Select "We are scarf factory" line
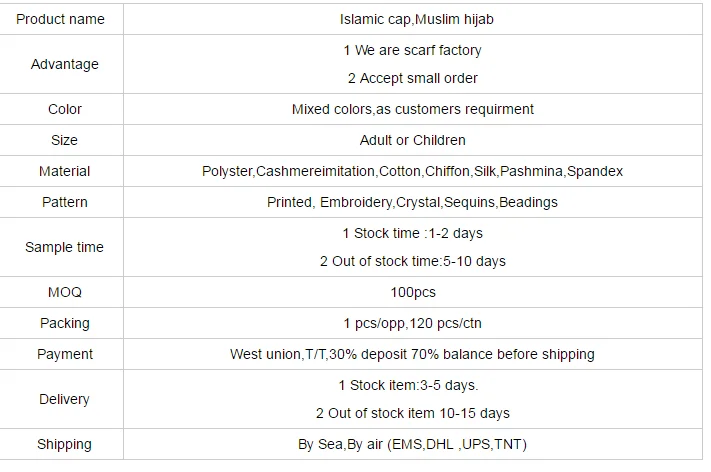Screen dimensions: 711x472 (x=412, y=50)
